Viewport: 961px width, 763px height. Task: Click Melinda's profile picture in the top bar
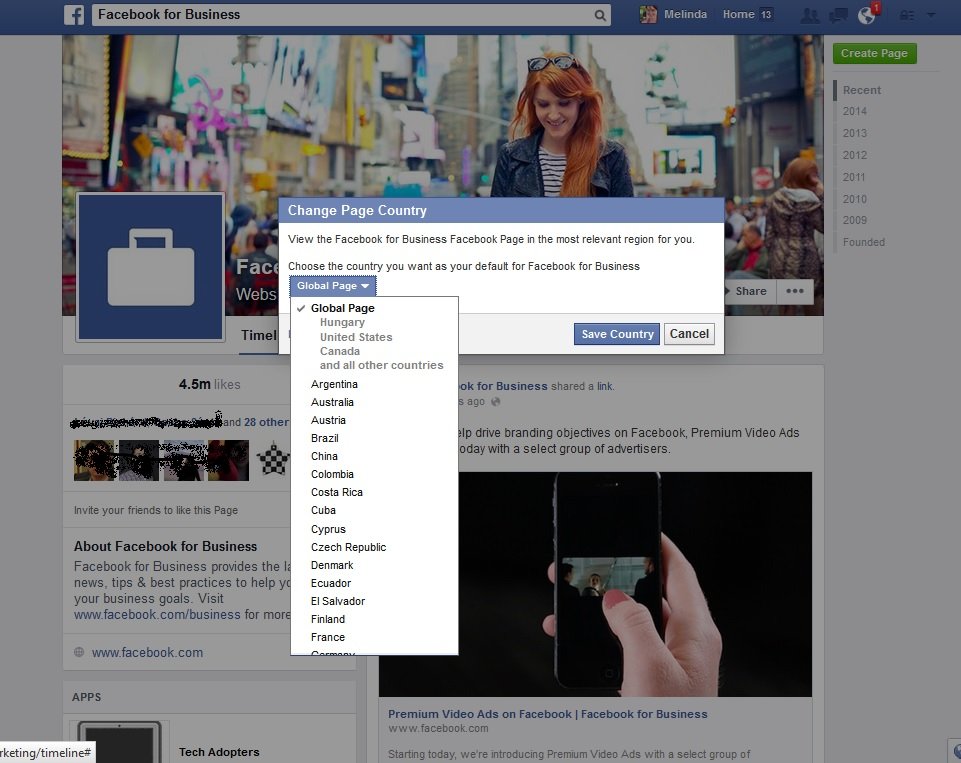[649, 15]
